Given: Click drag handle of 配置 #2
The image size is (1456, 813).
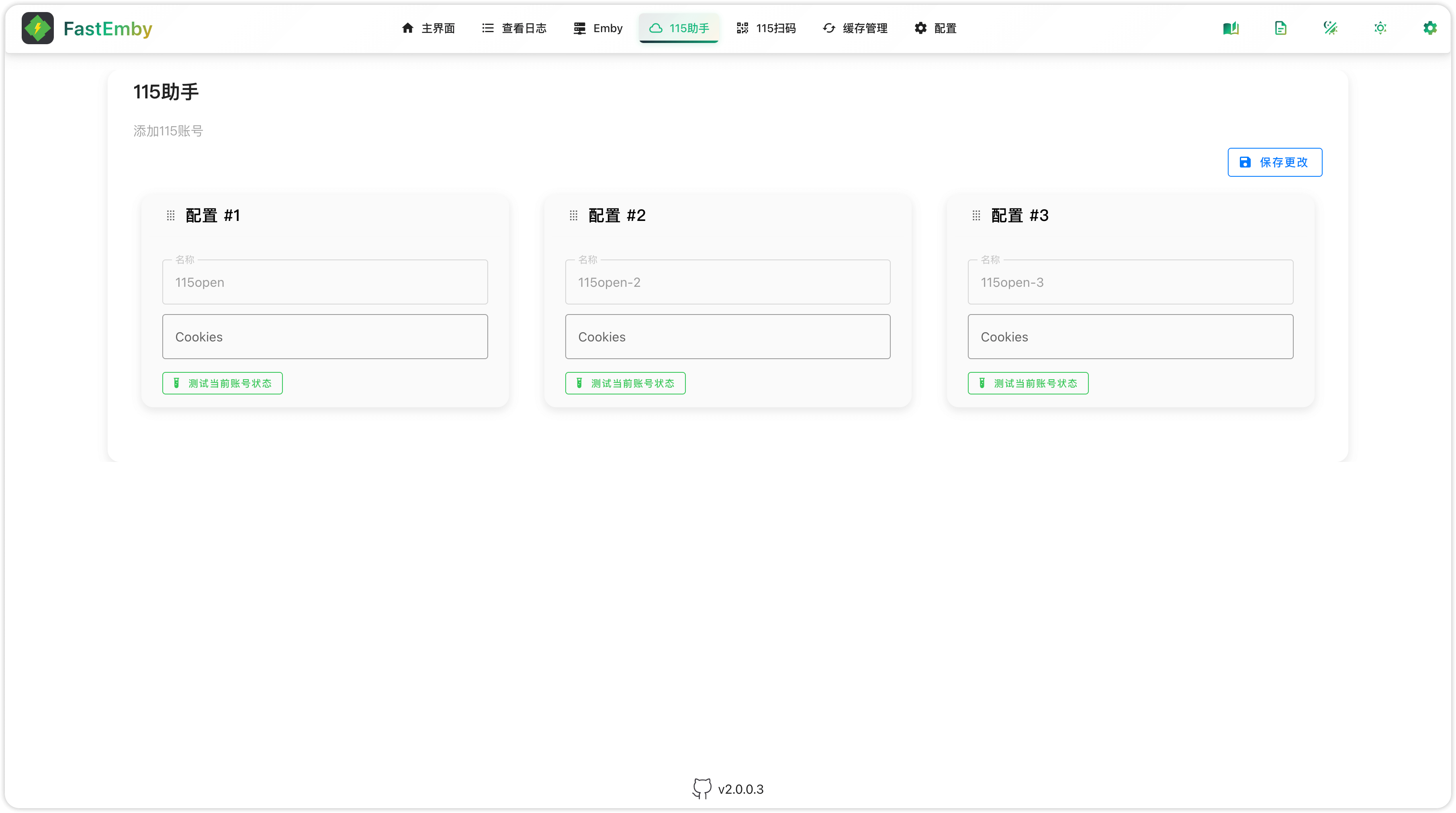Looking at the screenshot, I should (x=573, y=215).
